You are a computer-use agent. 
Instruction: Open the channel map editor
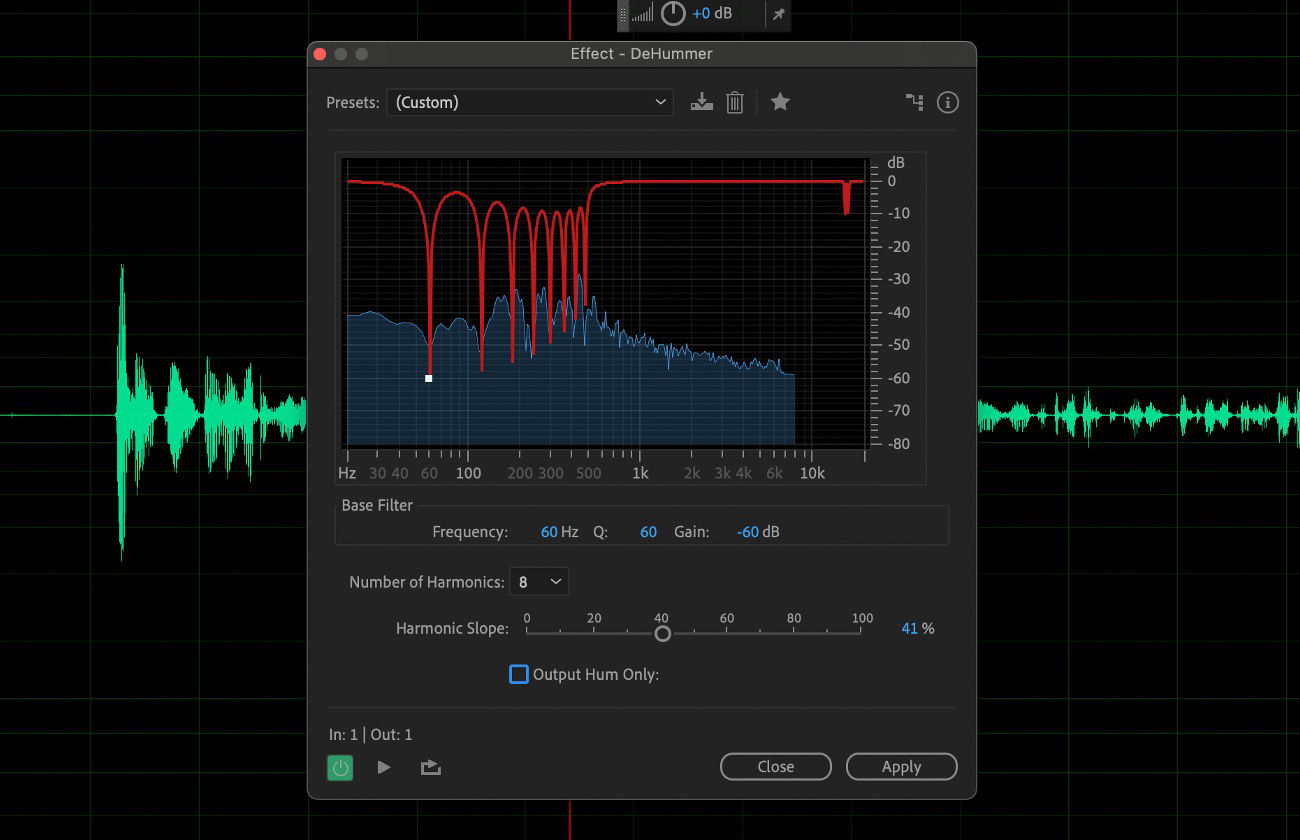[x=914, y=102]
